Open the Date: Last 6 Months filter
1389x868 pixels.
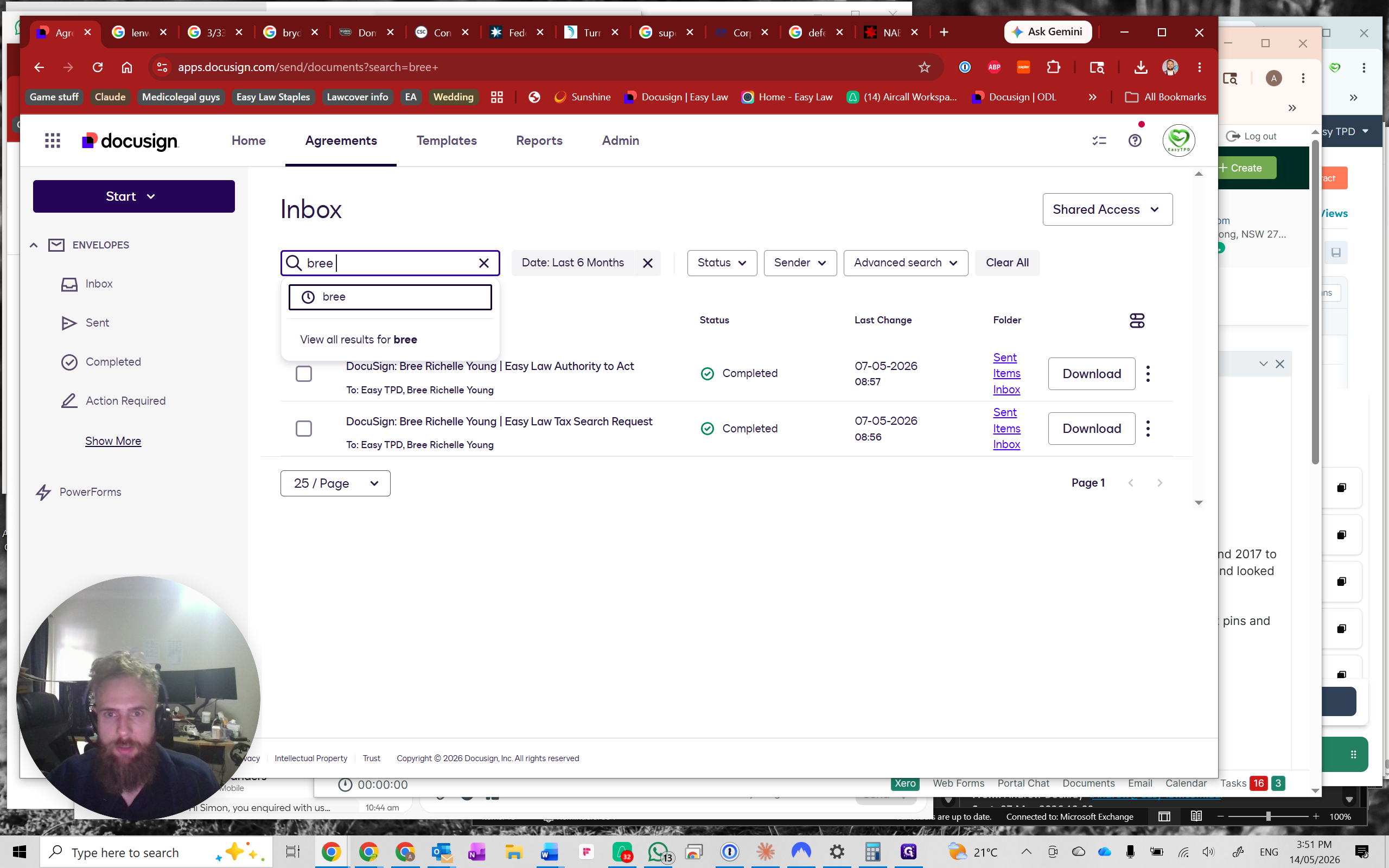(x=572, y=263)
